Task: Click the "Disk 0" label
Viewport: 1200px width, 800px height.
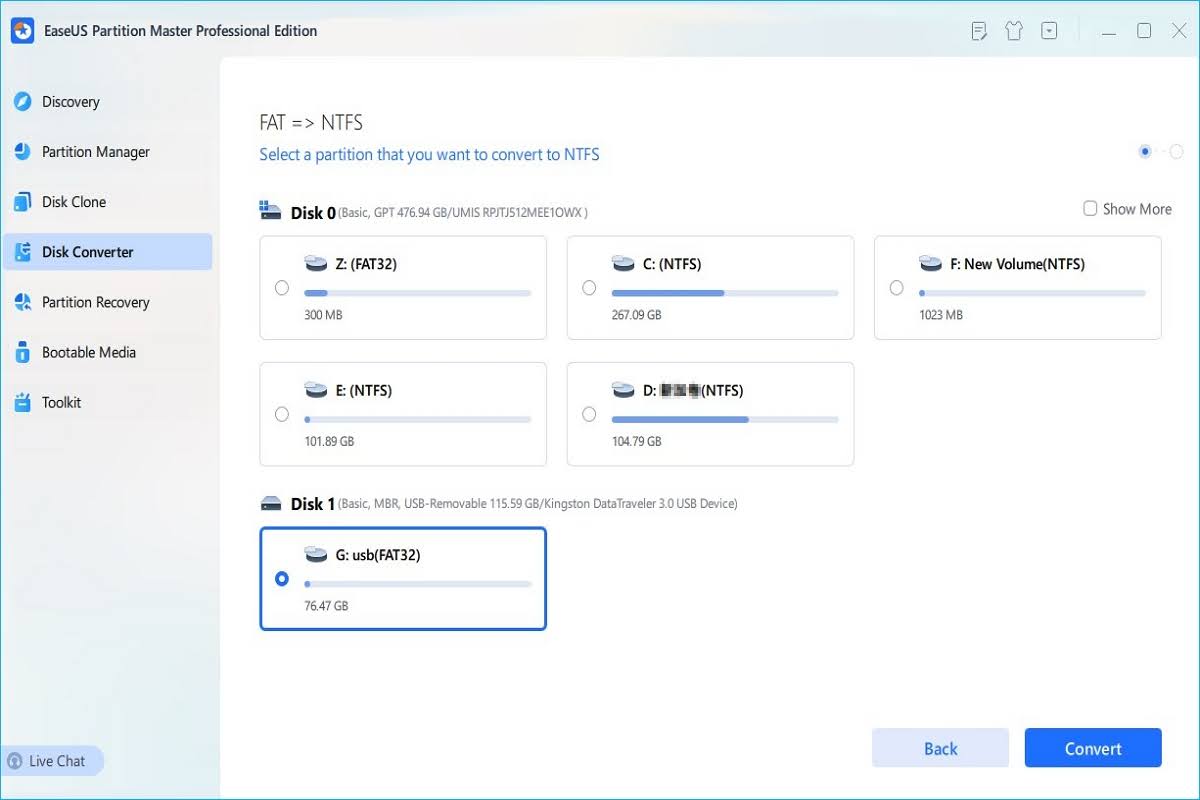Action: click(x=313, y=212)
